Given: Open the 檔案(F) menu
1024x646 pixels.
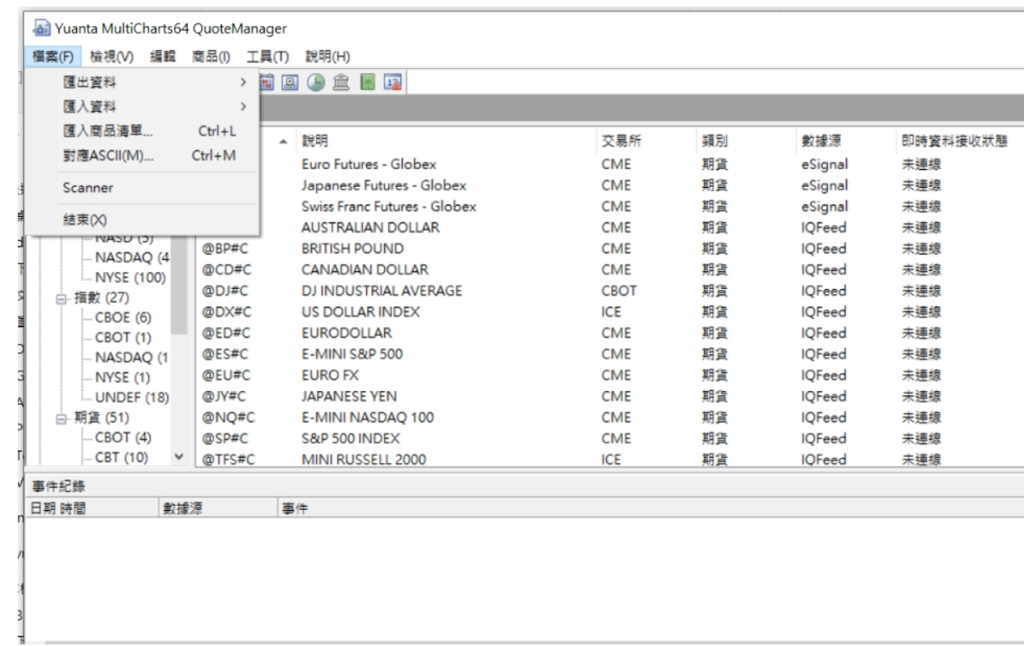Looking at the screenshot, I should [53, 57].
